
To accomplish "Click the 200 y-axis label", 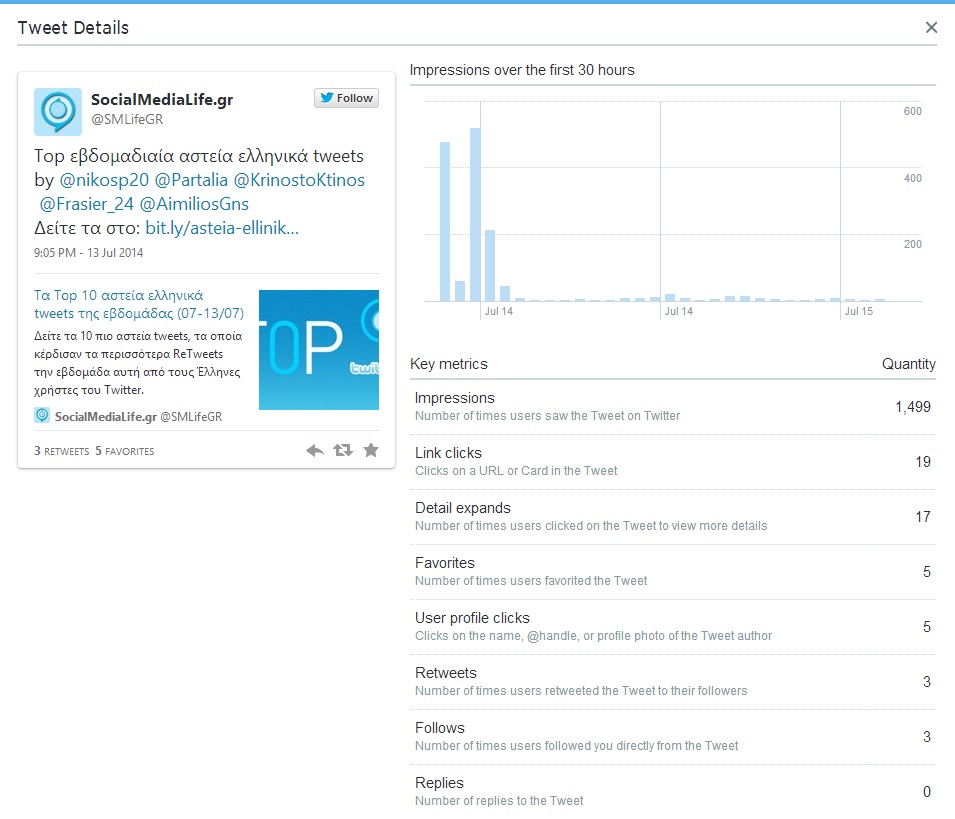I will [912, 244].
